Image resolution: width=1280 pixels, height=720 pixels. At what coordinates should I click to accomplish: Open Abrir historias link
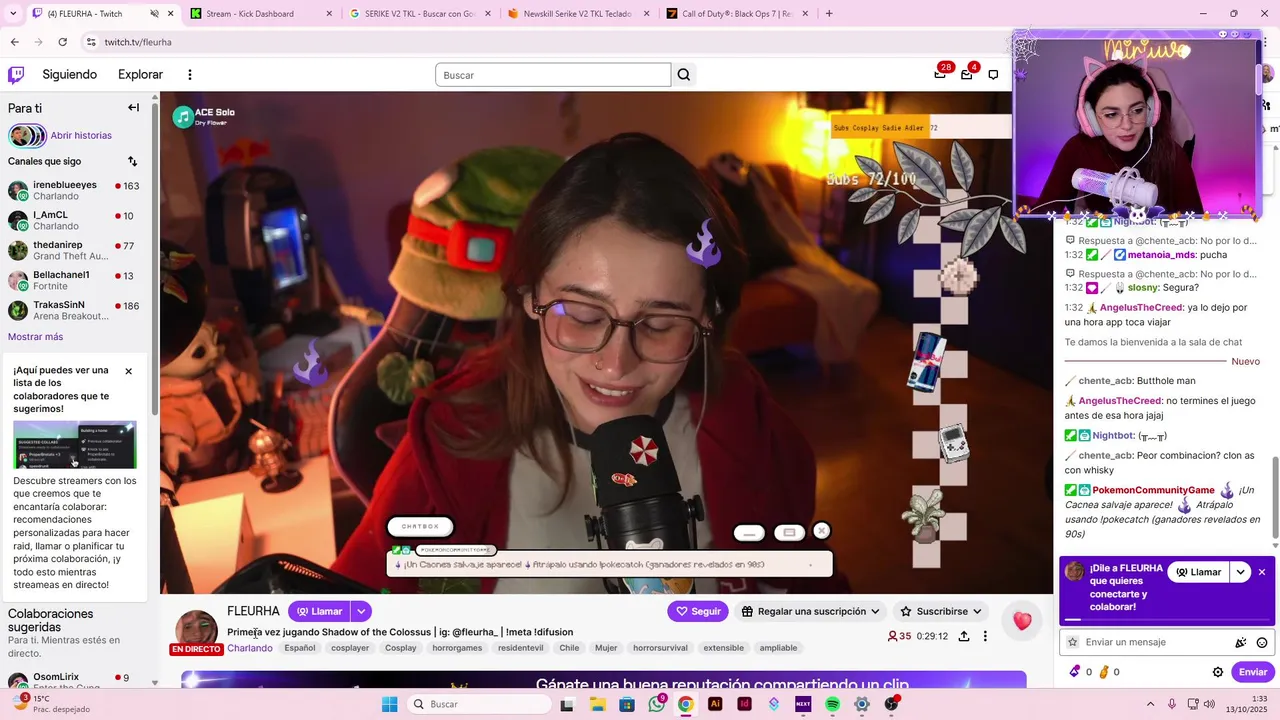pos(81,135)
